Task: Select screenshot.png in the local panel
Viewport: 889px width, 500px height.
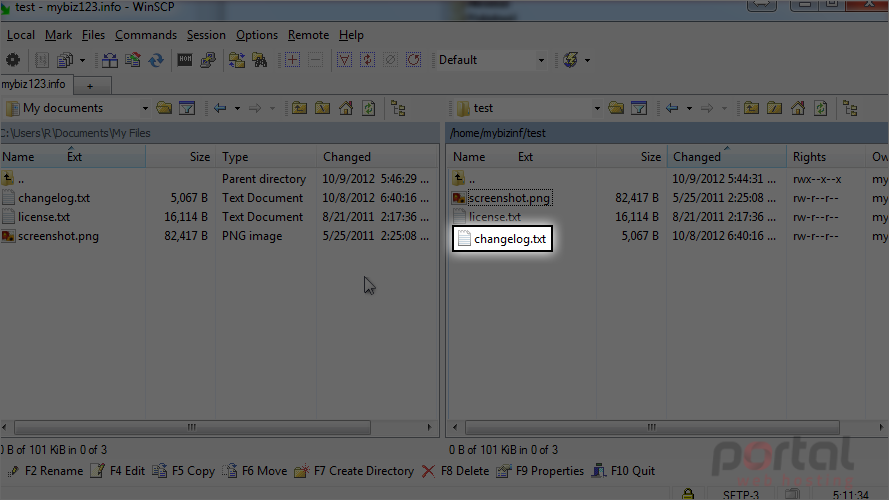Action: (58, 236)
